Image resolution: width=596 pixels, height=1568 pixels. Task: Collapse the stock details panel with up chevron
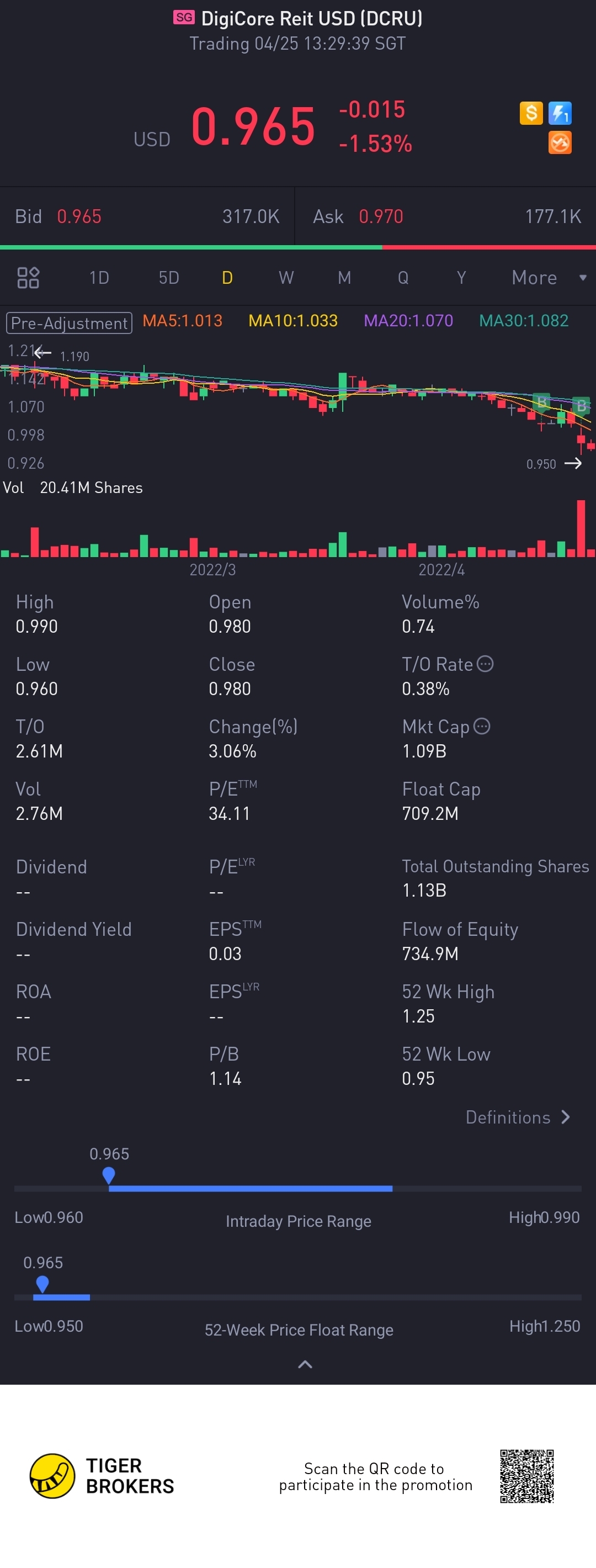click(305, 1365)
